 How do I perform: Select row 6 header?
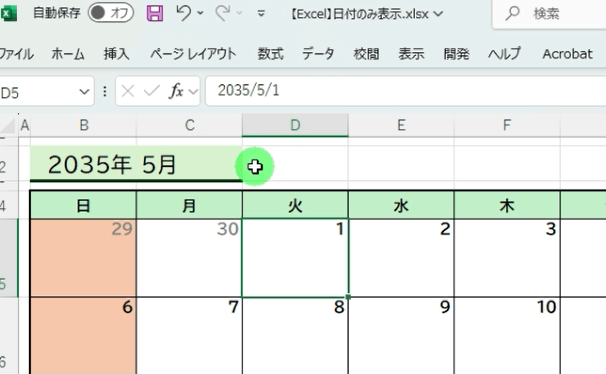[x=8, y=335]
